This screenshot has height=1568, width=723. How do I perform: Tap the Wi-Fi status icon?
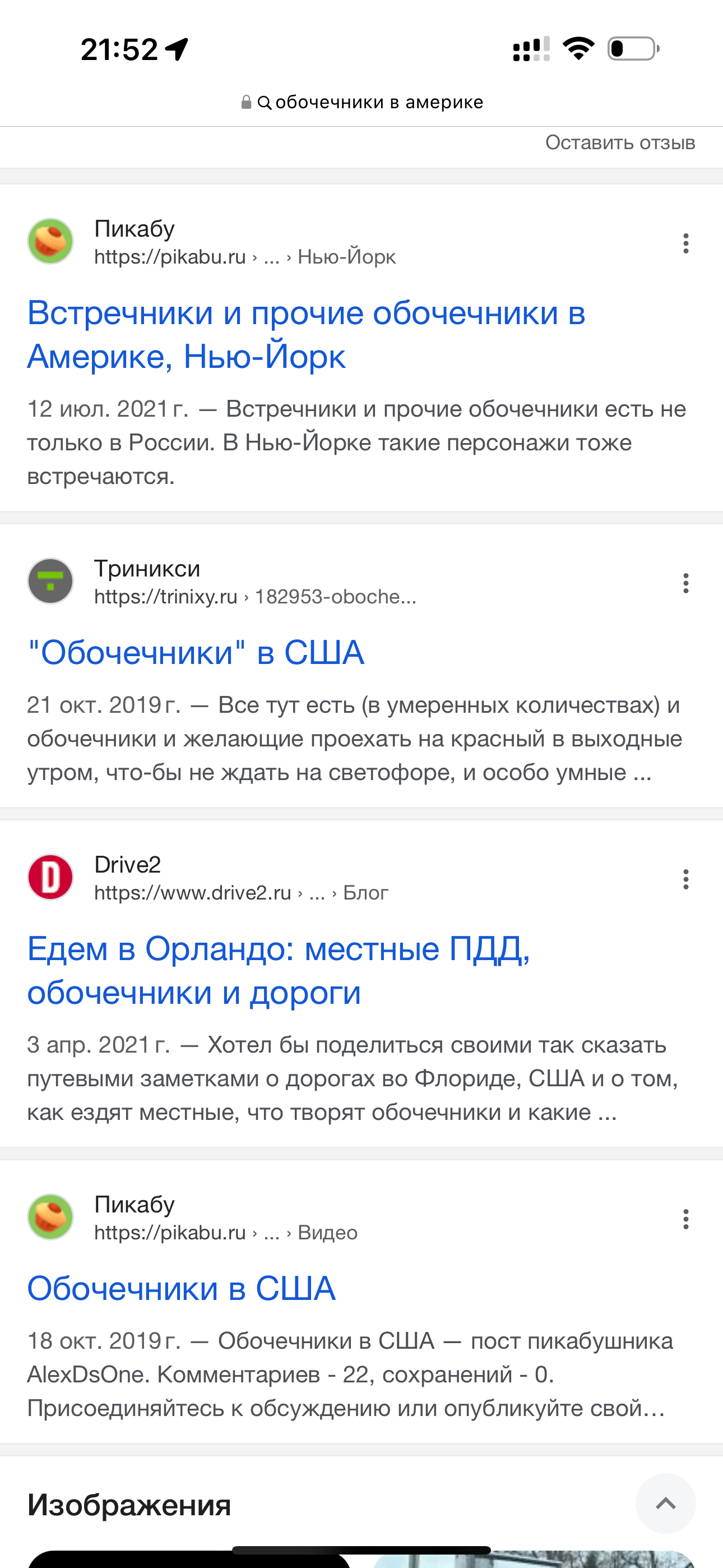click(578, 48)
